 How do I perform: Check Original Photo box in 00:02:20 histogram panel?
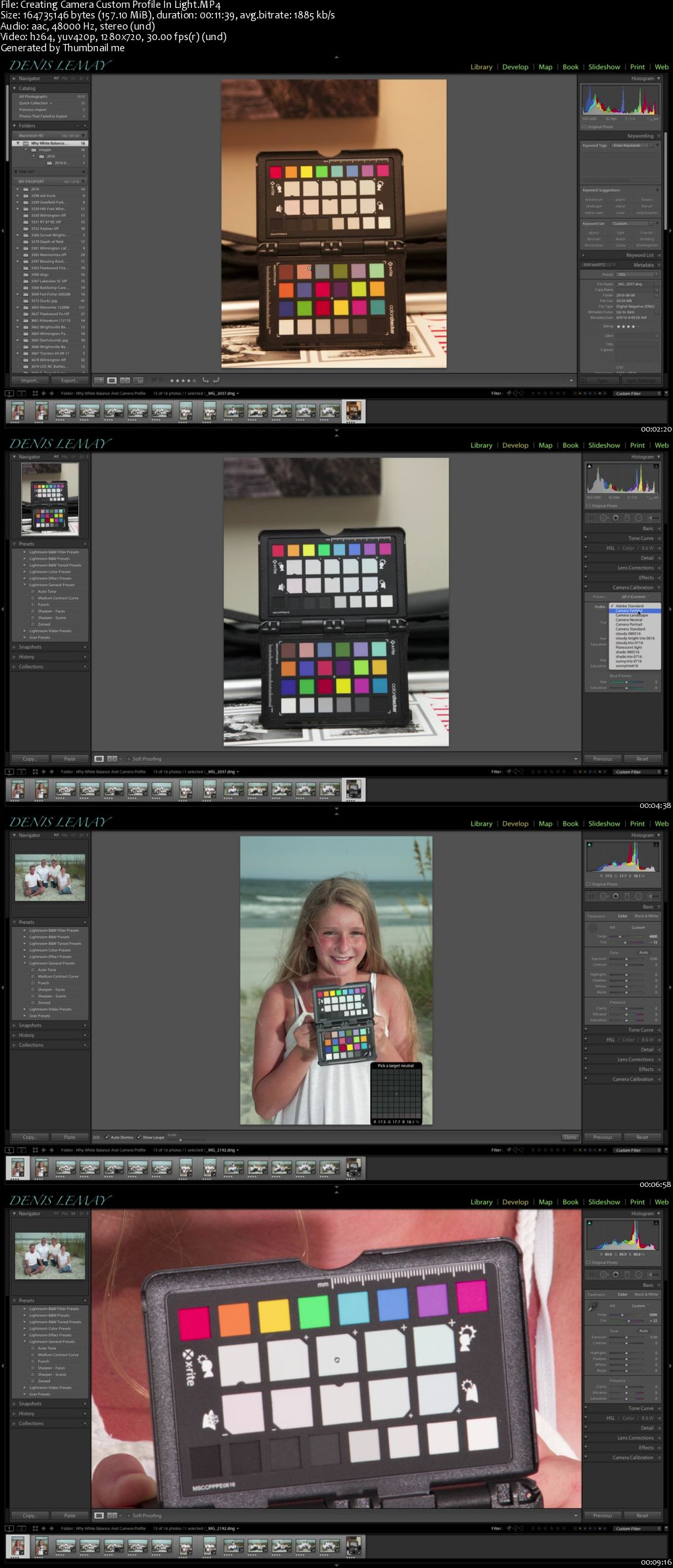(584, 127)
